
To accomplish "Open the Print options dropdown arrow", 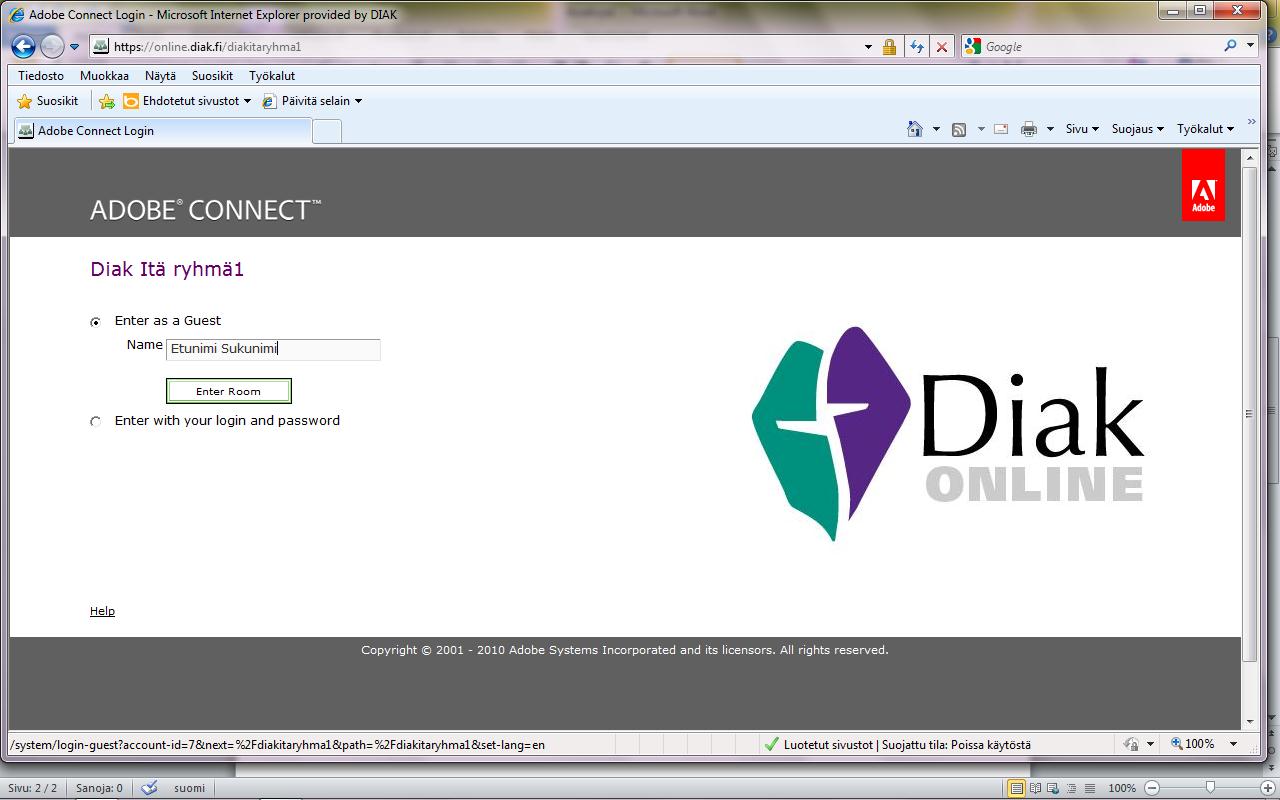I will point(1050,129).
